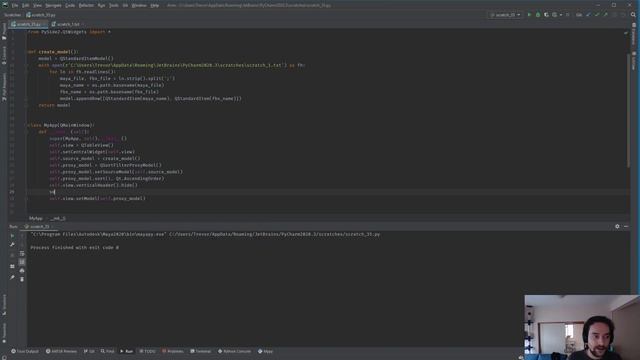640x360 pixels.
Task: Open the Tools menu
Action: point(113,5)
